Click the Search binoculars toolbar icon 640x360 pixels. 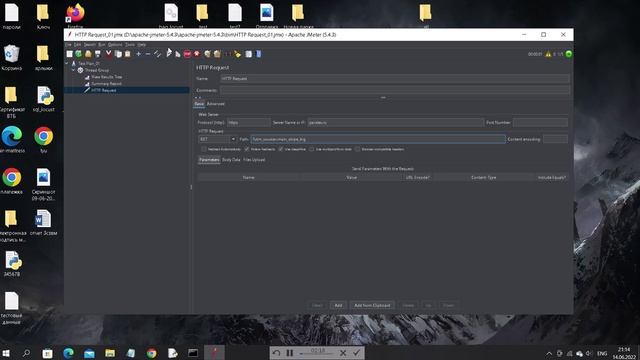click(x=228, y=54)
